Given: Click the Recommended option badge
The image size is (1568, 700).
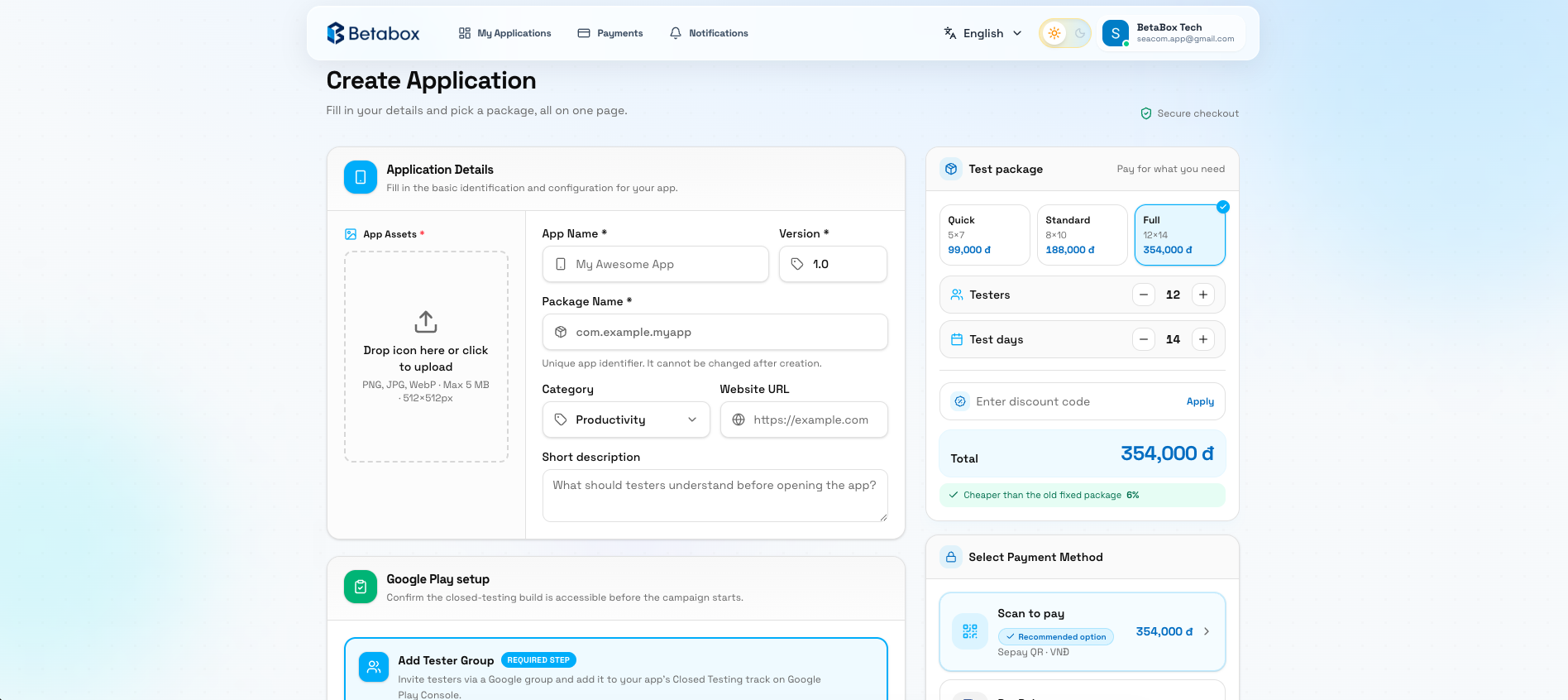Looking at the screenshot, I should coord(1056,636).
